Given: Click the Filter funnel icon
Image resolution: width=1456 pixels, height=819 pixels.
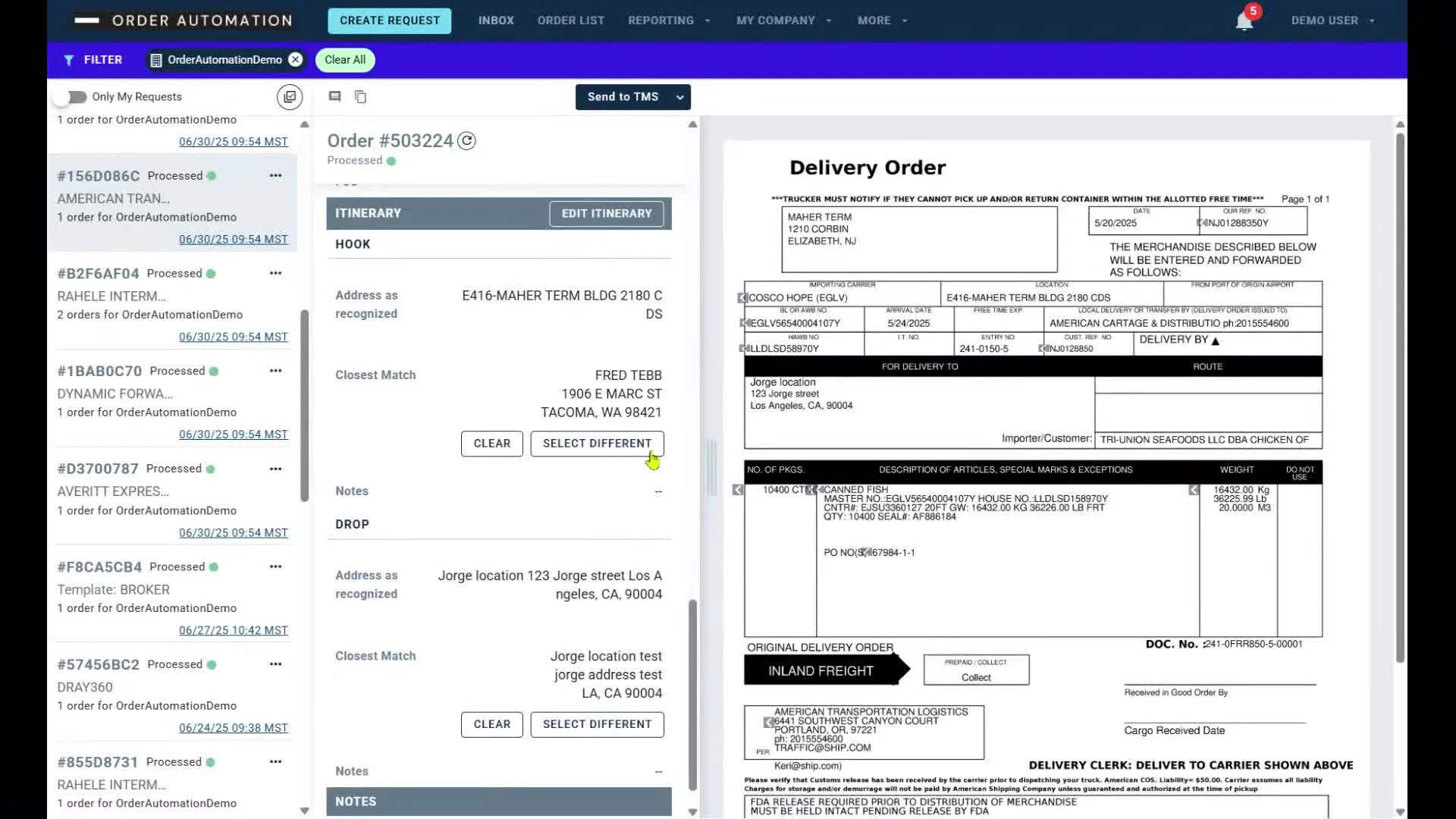Looking at the screenshot, I should click(69, 60).
